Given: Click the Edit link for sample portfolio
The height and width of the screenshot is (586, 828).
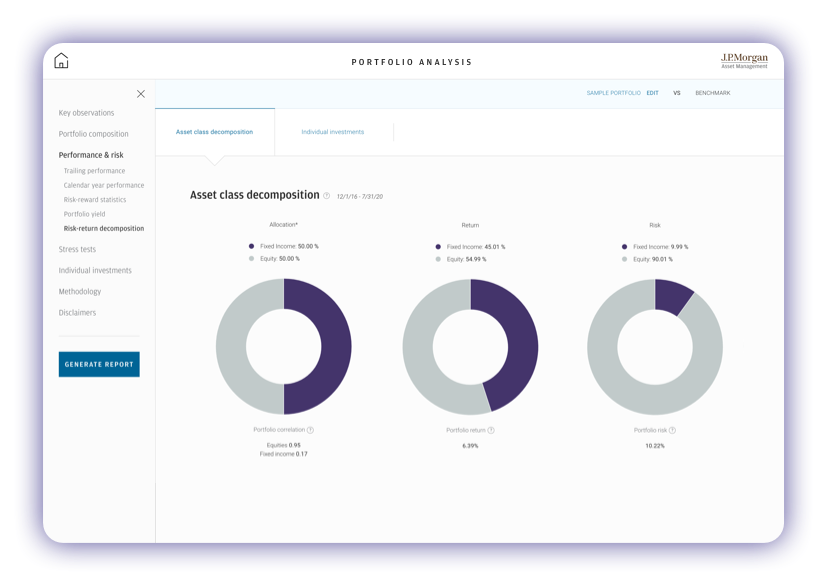Looking at the screenshot, I should pyautogui.click(x=652, y=93).
